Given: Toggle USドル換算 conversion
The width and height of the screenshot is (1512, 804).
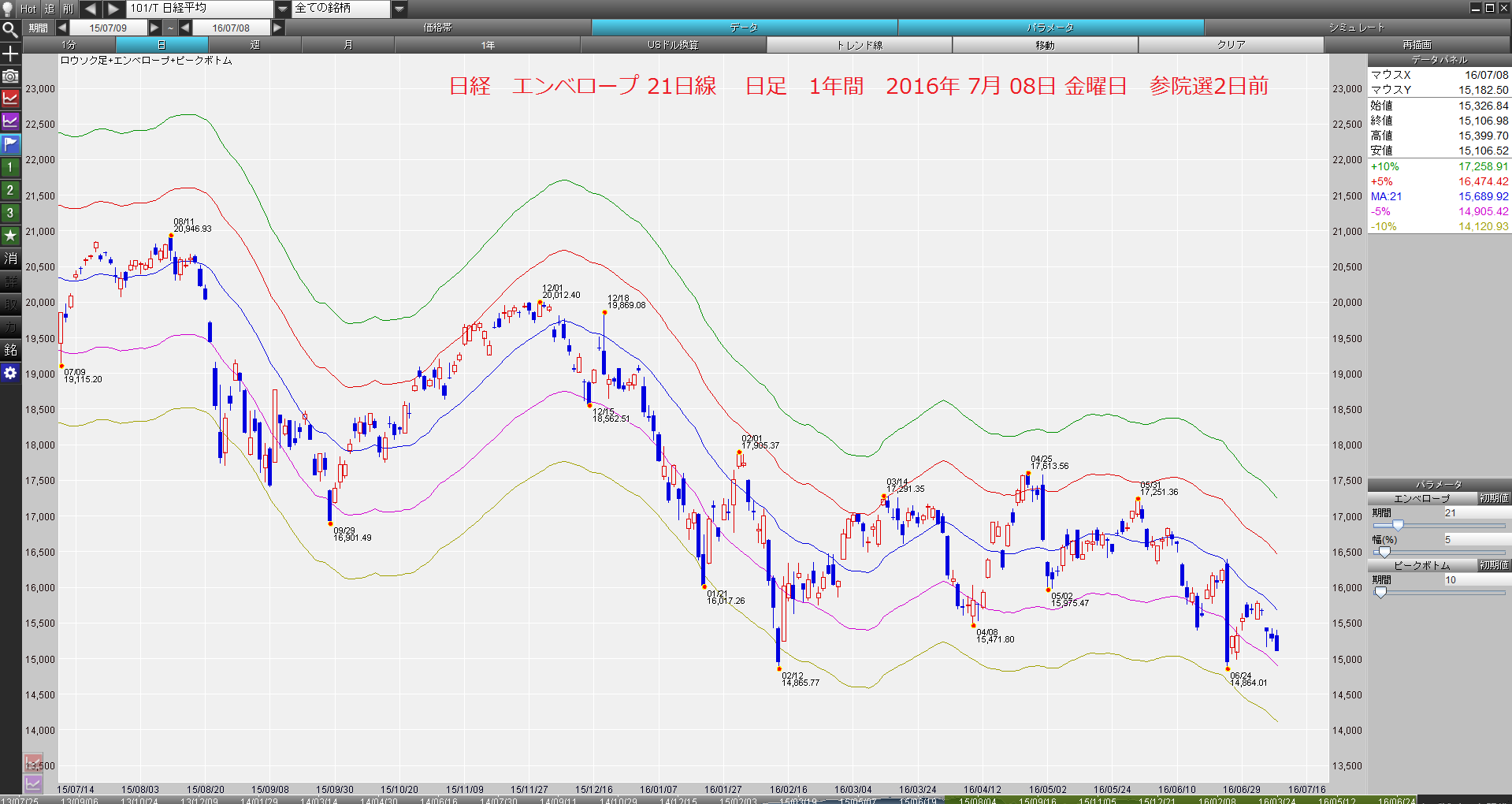Looking at the screenshot, I should [674, 45].
